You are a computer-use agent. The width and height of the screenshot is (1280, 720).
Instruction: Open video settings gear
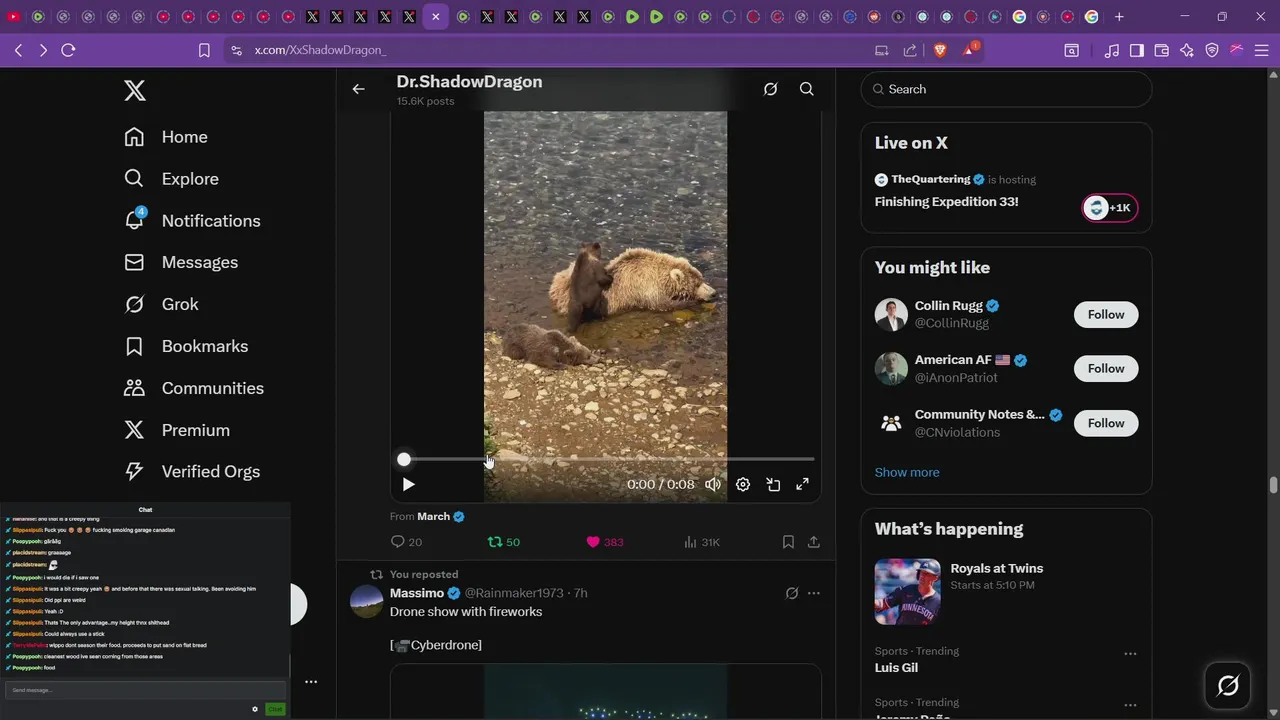(743, 484)
